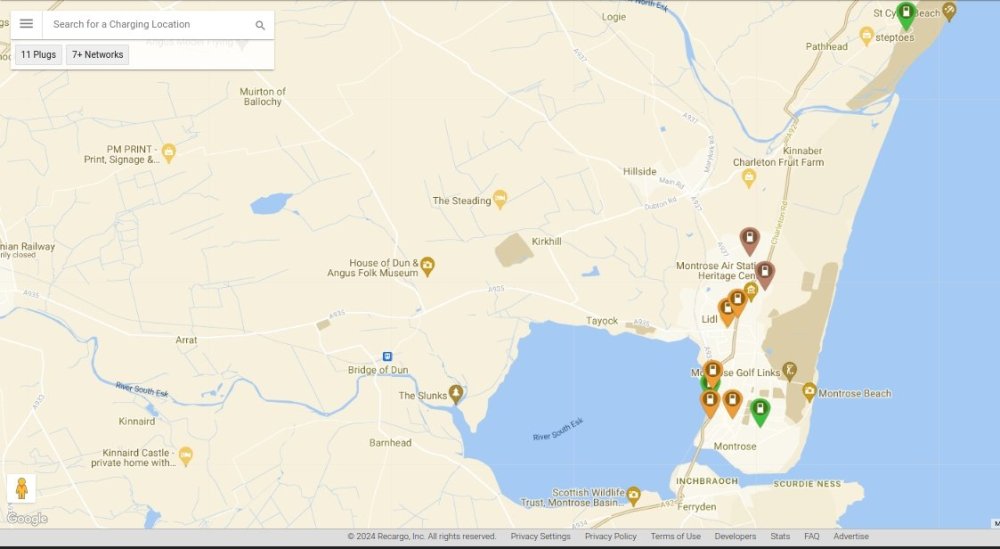Click Scottish Wildlife Trust camera marker

pyautogui.click(x=633, y=495)
